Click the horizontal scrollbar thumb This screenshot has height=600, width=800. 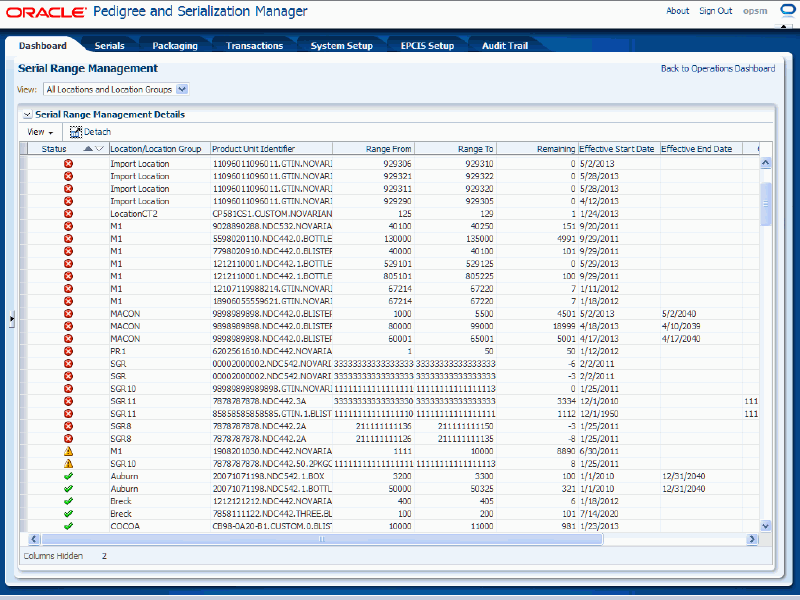point(322,539)
